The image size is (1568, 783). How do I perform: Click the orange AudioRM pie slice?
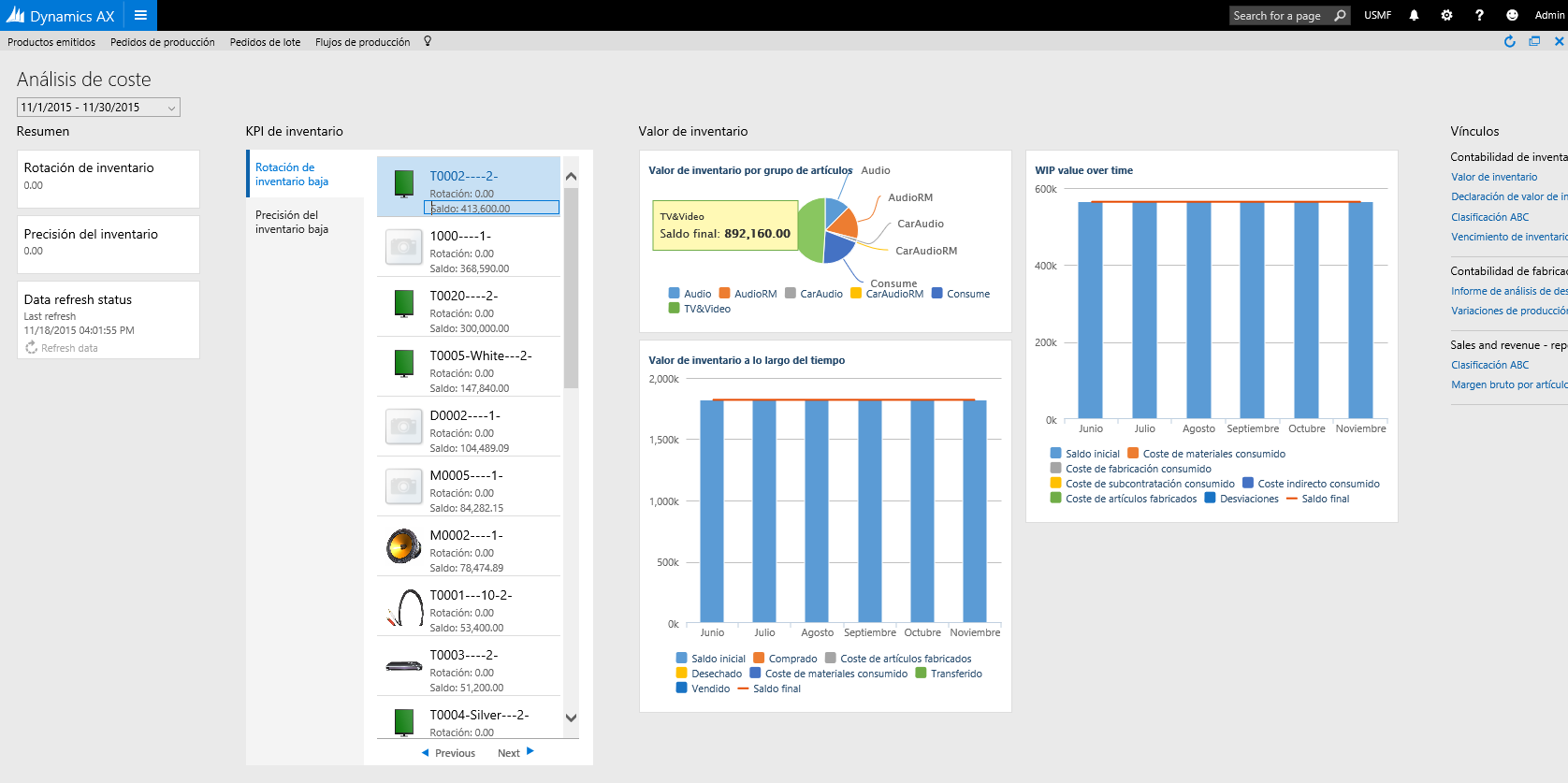pyautogui.click(x=844, y=225)
